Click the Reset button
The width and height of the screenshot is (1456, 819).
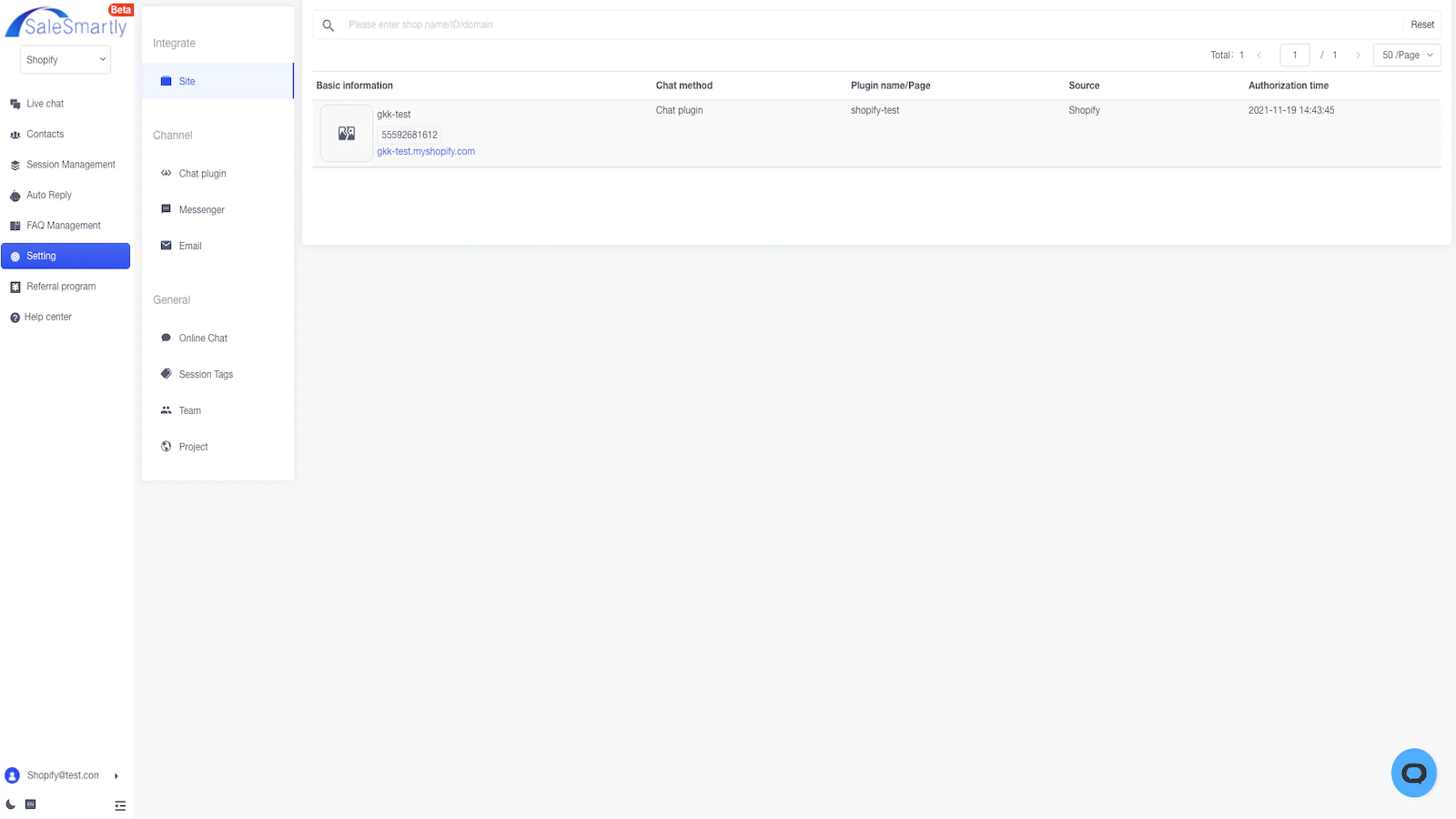pyautogui.click(x=1421, y=25)
